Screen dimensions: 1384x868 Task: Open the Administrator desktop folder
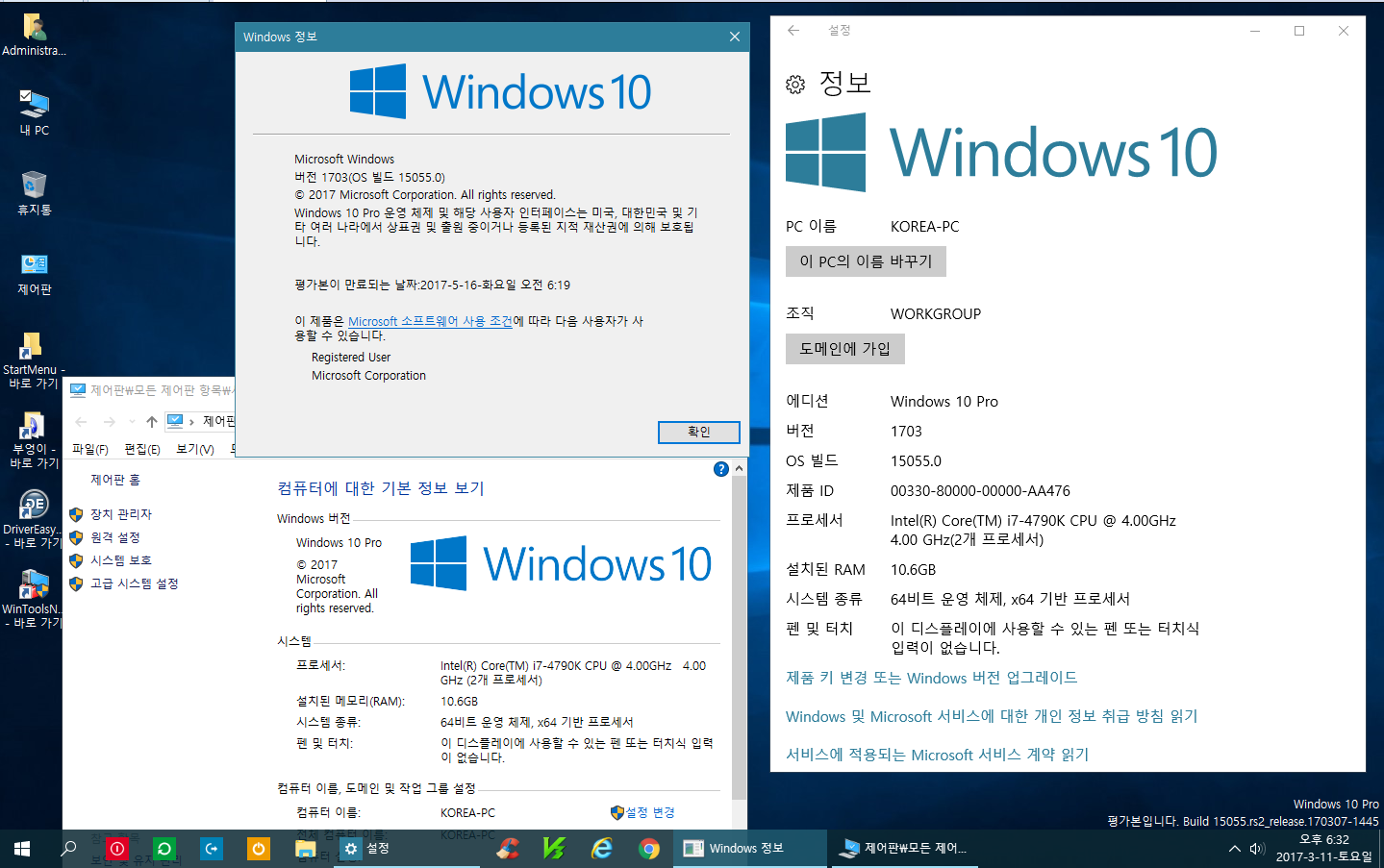pyautogui.click(x=34, y=35)
